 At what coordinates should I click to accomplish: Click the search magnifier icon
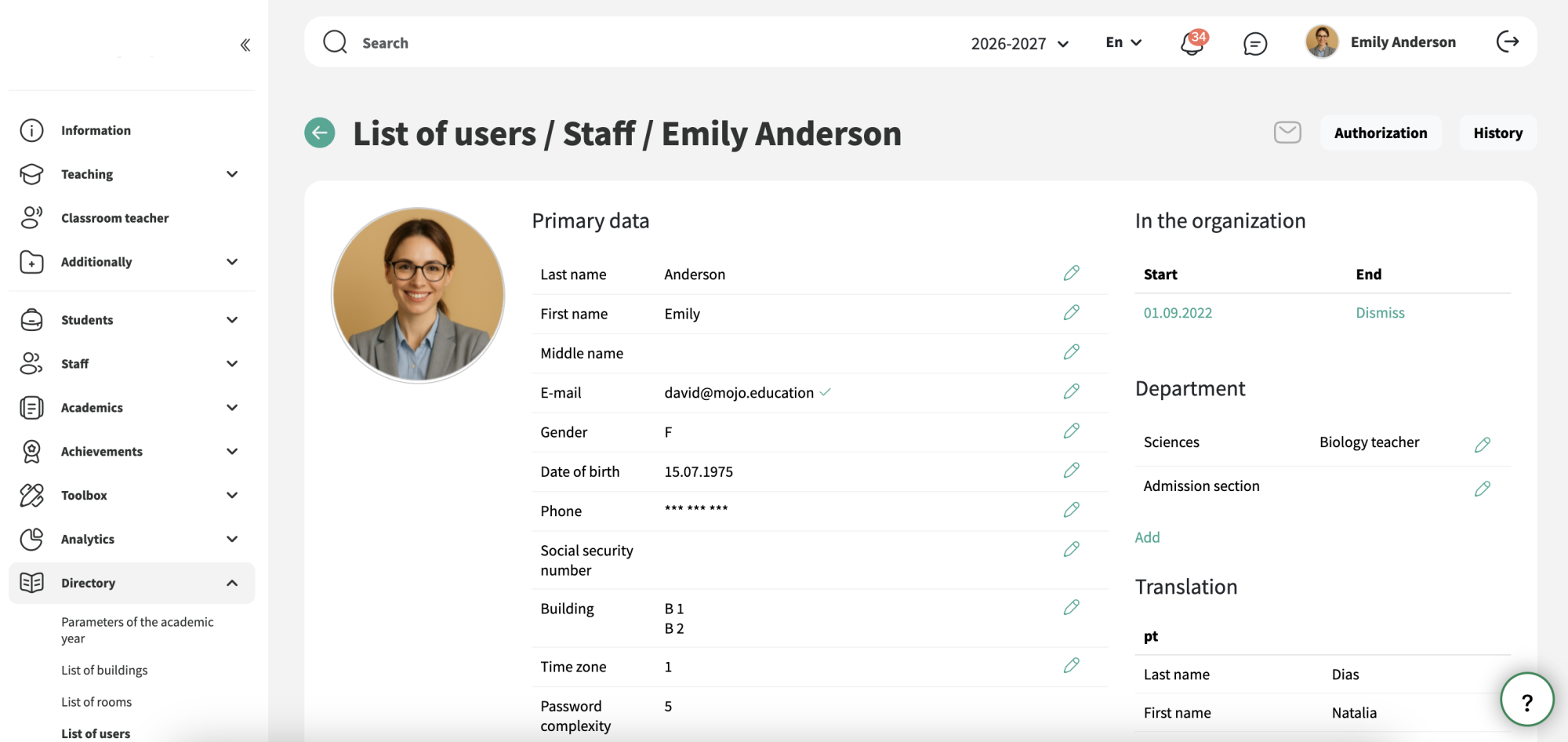click(x=335, y=42)
